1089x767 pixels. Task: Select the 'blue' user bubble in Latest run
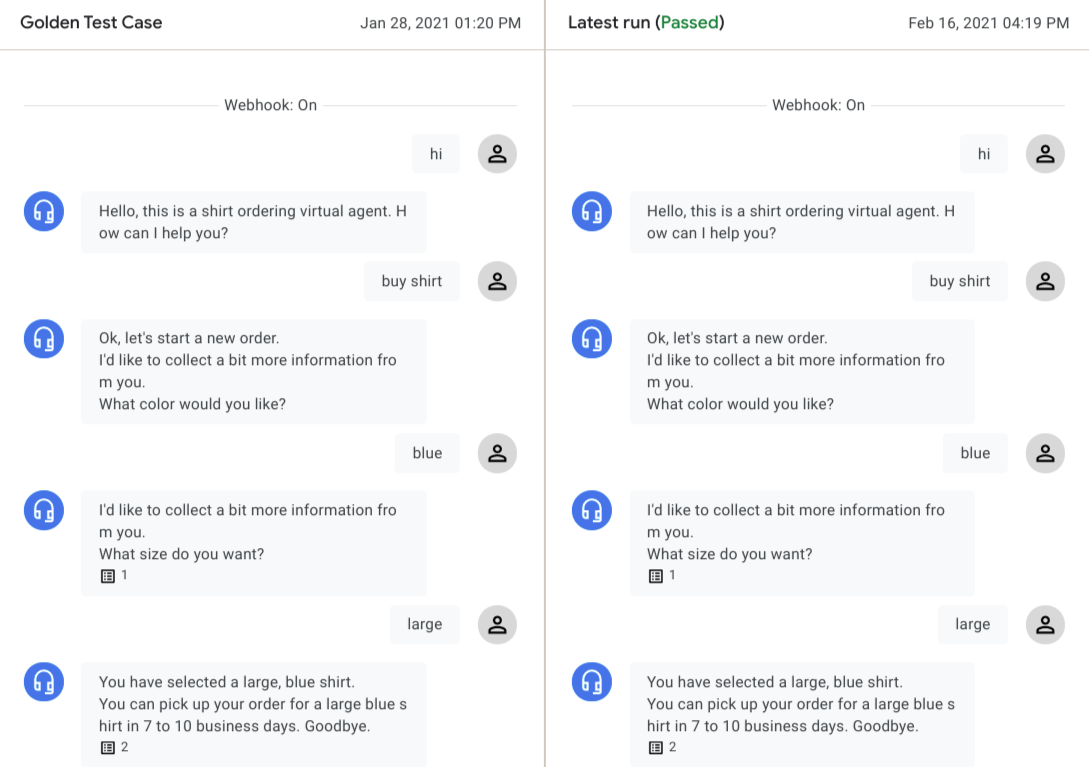pos(974,453)
